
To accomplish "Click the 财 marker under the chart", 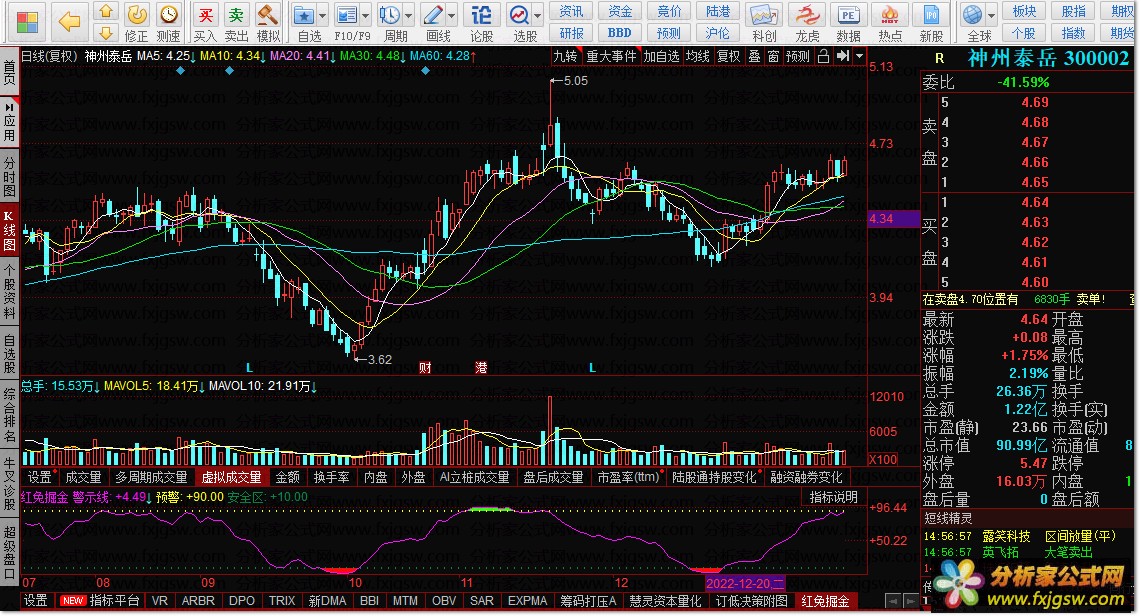I will tap(425, 368).
